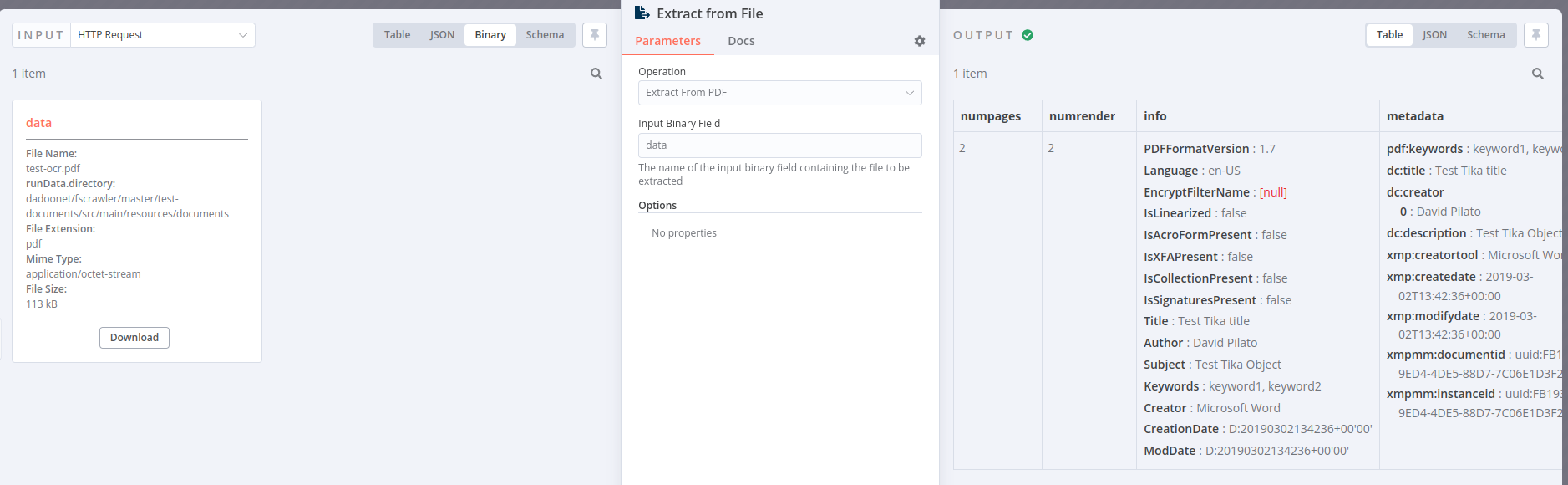
Task: Expand the Operation dropdown showing Extract From PDF
Action: pos(779,93)
